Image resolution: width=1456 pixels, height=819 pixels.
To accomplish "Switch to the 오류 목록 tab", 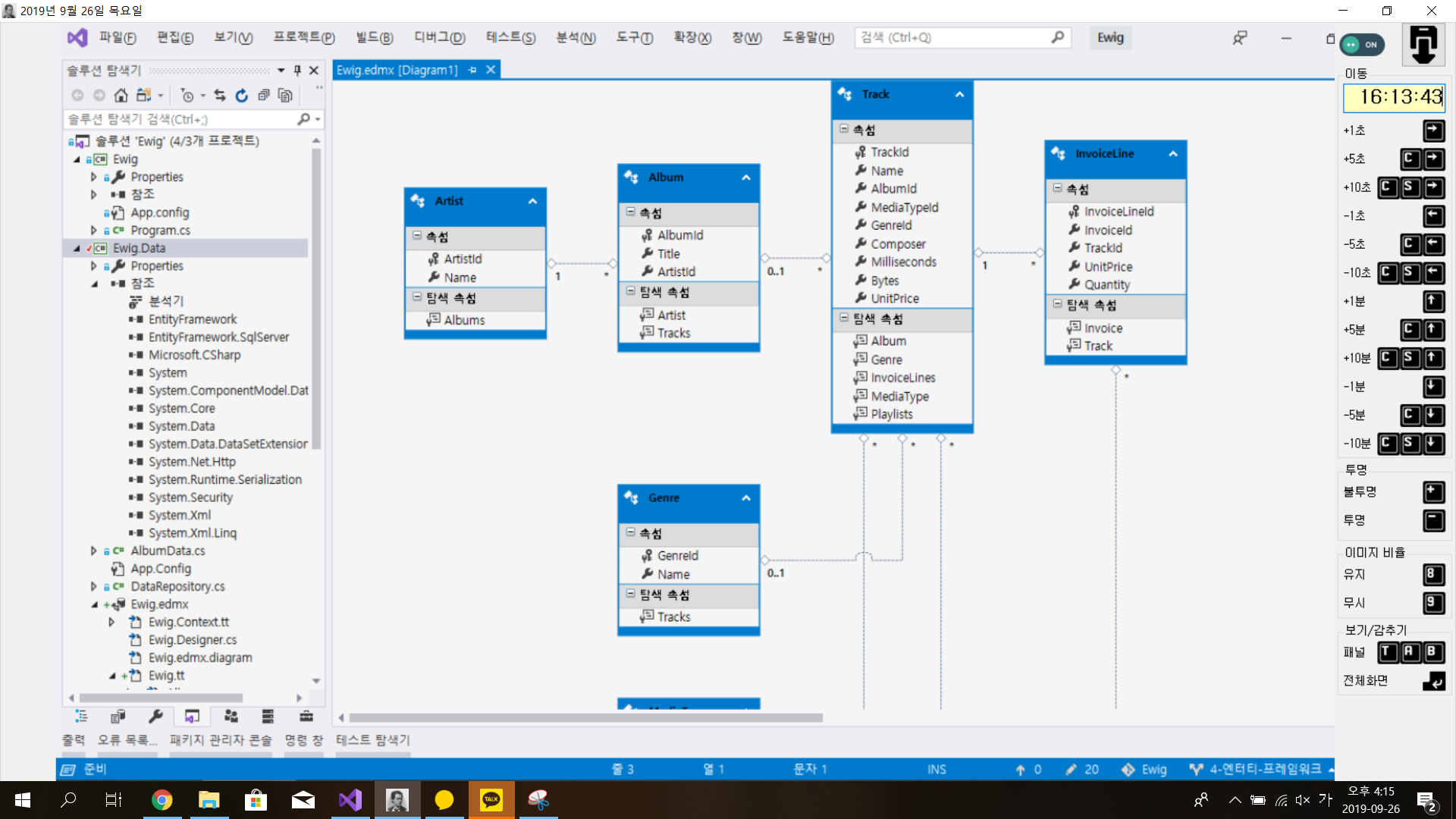I will click(127, 740).
